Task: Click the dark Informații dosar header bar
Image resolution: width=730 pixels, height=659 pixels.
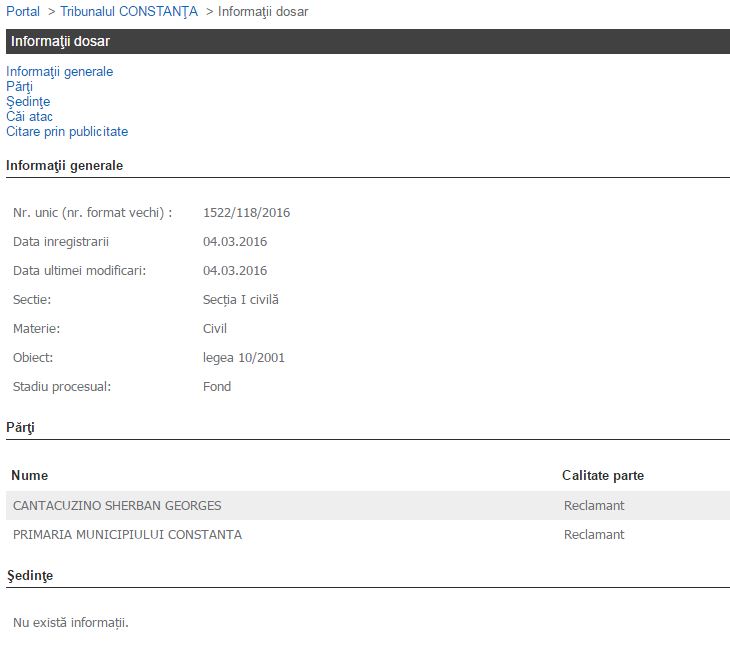Action: 365,41
